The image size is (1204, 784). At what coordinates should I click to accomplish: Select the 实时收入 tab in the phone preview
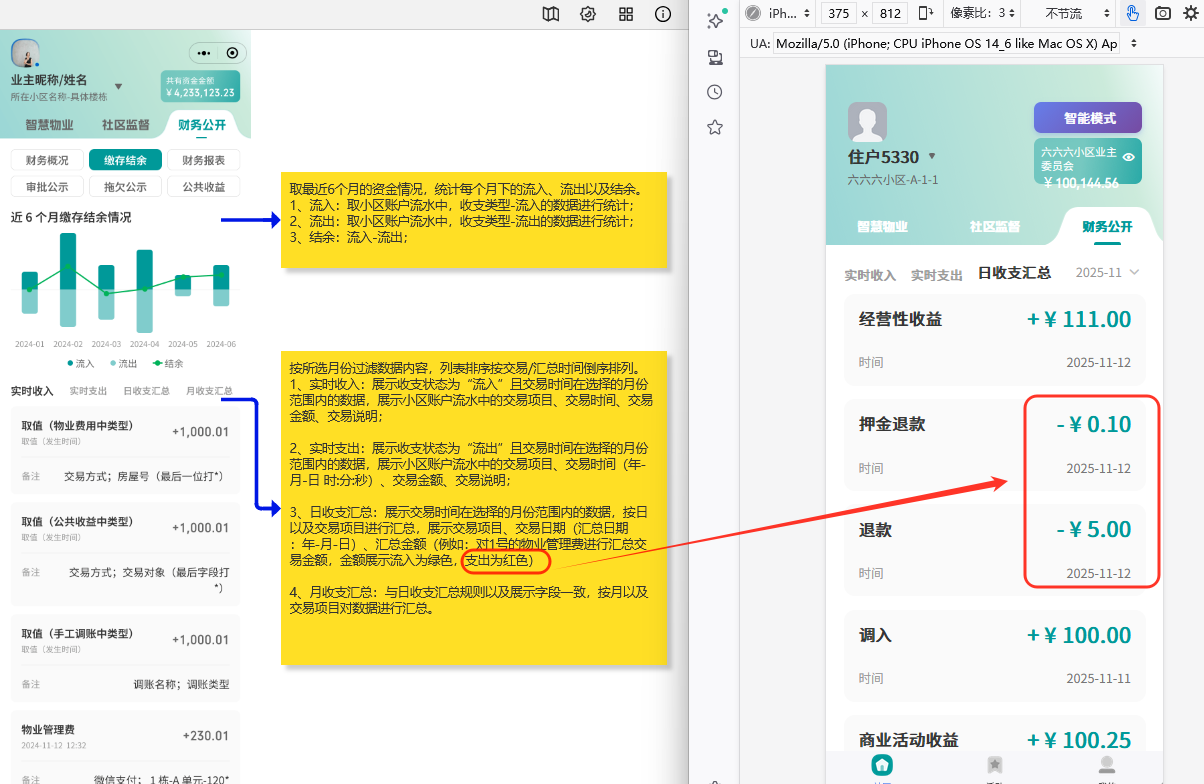pos(870,275)
